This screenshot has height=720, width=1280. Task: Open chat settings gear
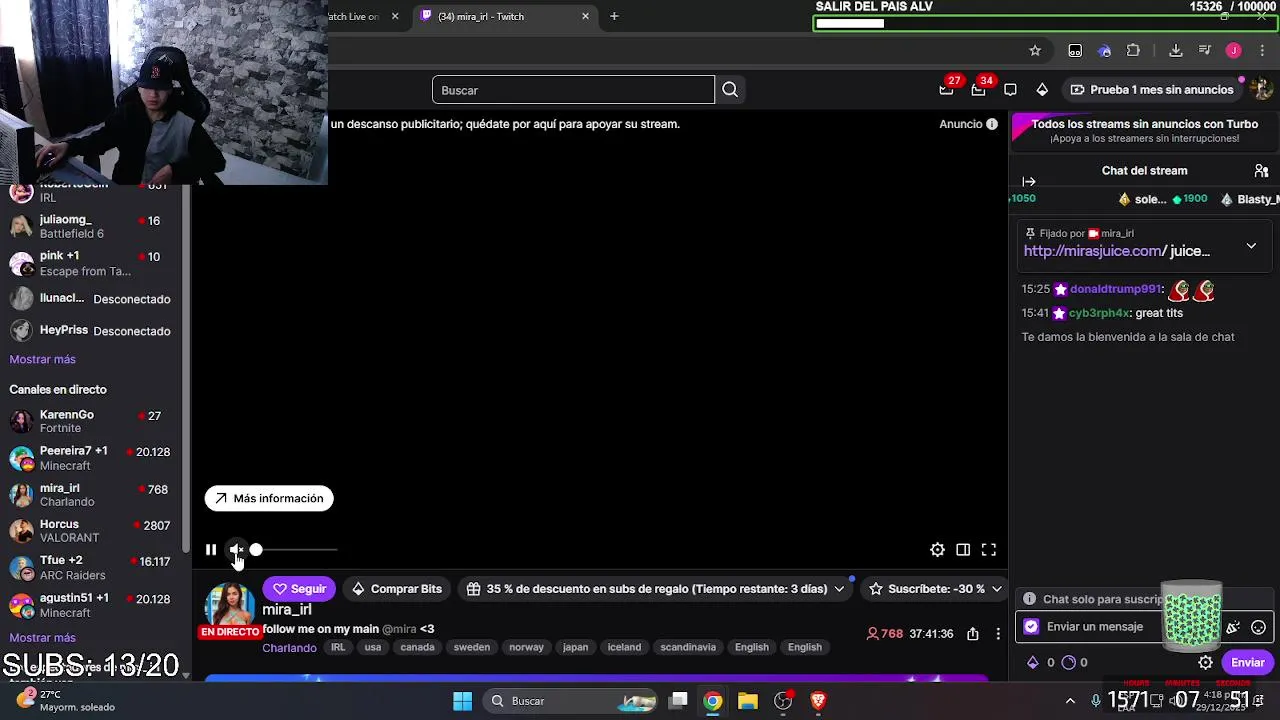tap(1206, 662)
